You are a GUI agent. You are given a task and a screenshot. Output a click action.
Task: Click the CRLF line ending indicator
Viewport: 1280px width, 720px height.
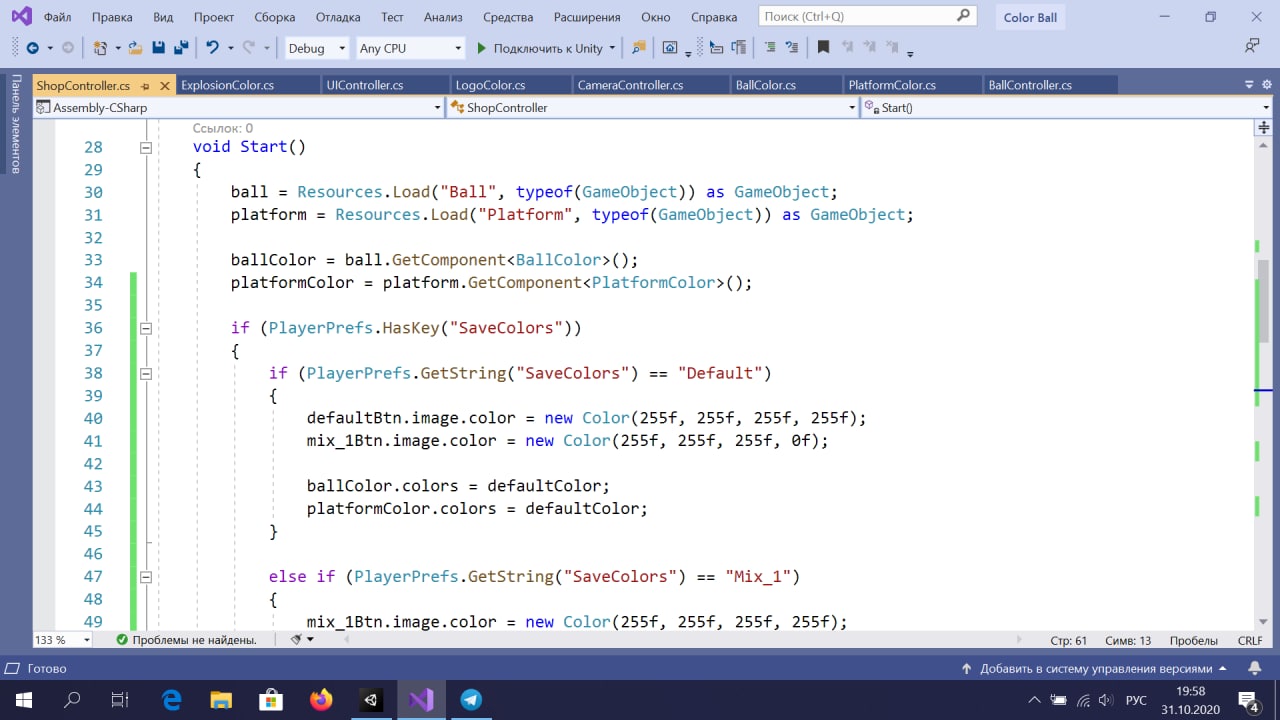1250,640
